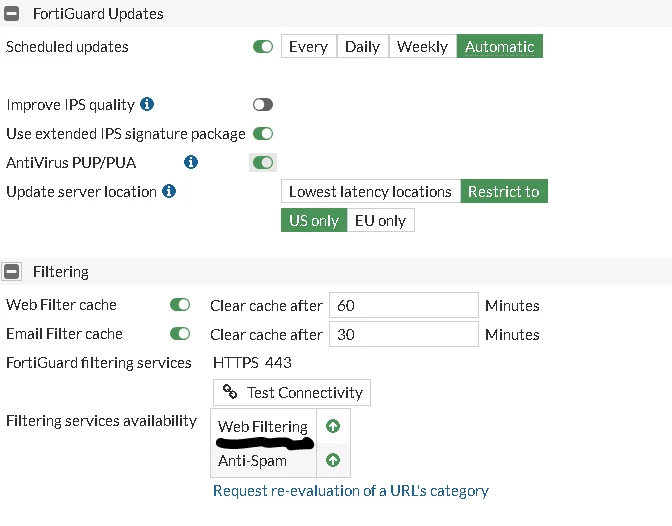The width and height of the screenshot is (672, 526).
Task: Click Web Filter clear cache minutes field
Action: coord(404,305)
